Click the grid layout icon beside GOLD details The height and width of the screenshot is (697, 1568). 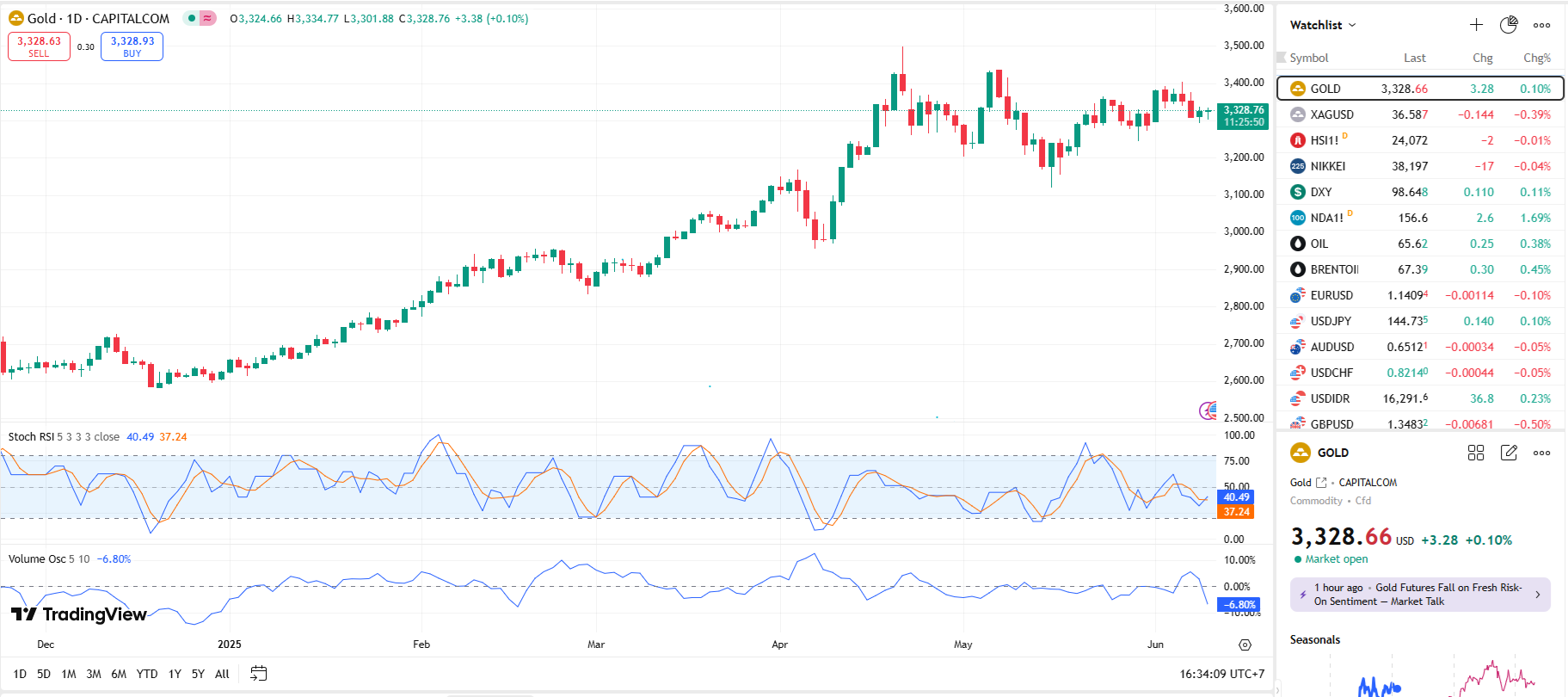1476,453
